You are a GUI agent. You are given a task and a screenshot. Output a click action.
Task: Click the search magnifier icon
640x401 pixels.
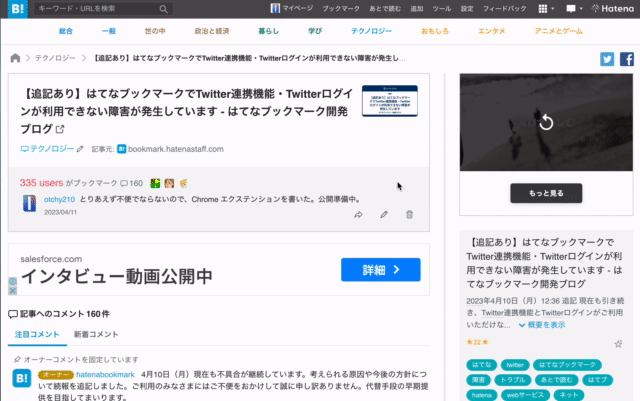pyautogui.click(x=163, y=9)
